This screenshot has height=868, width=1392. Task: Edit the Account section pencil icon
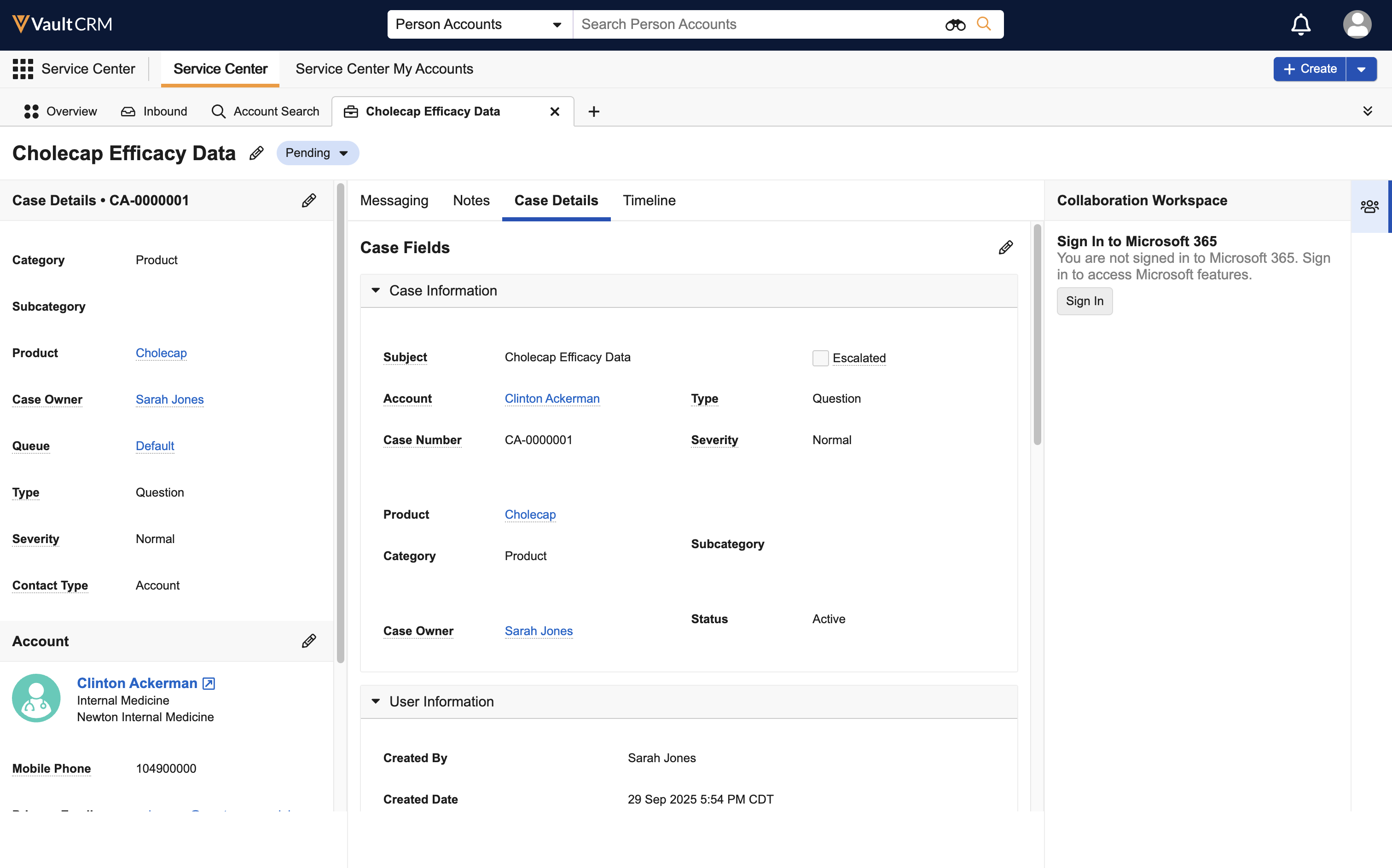pyautogui.click(x=309, y=641)
